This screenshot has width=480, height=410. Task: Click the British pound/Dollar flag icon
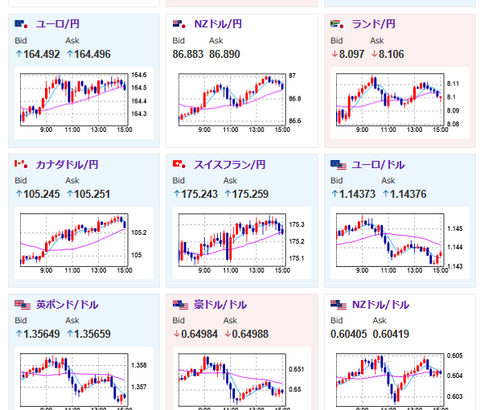22,305
